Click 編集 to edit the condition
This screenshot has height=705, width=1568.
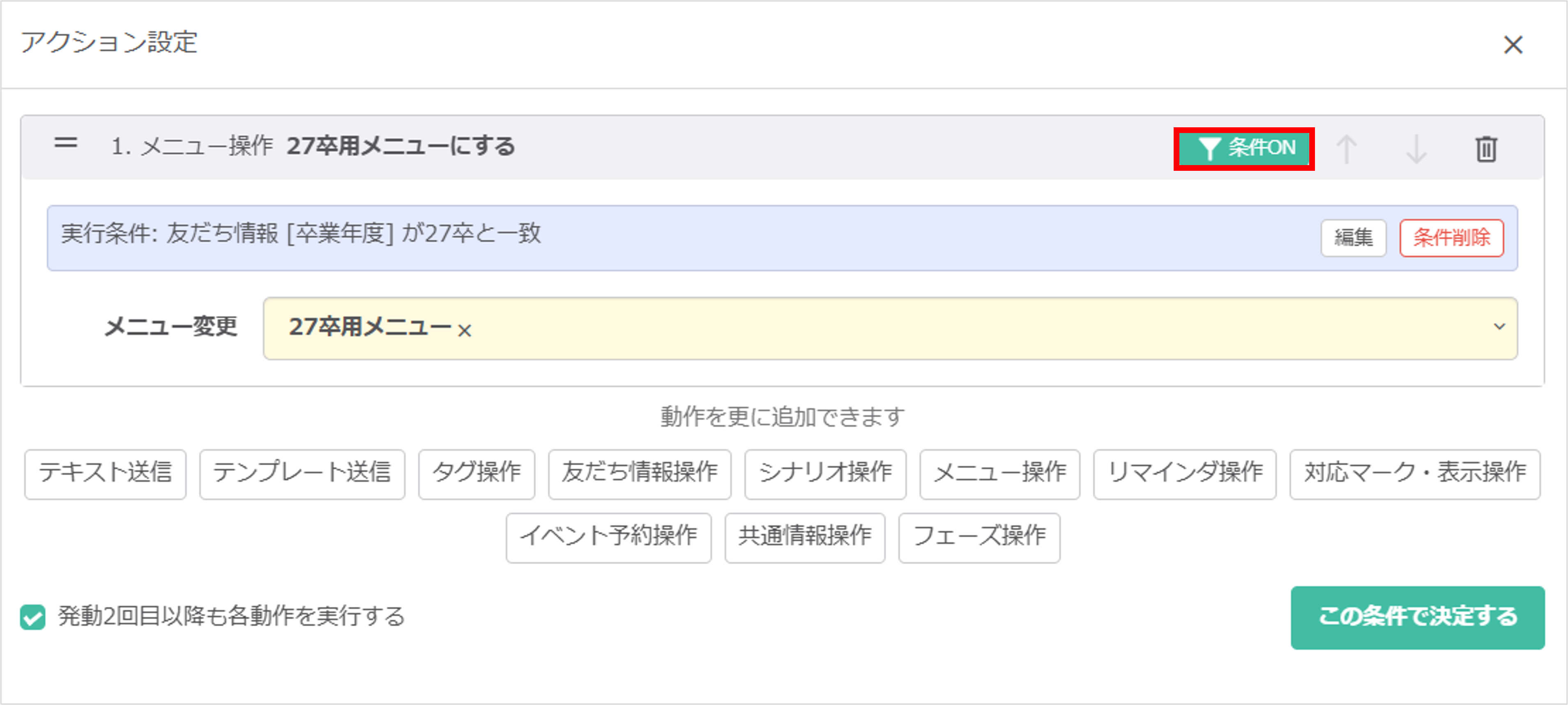click(1353, 237)
